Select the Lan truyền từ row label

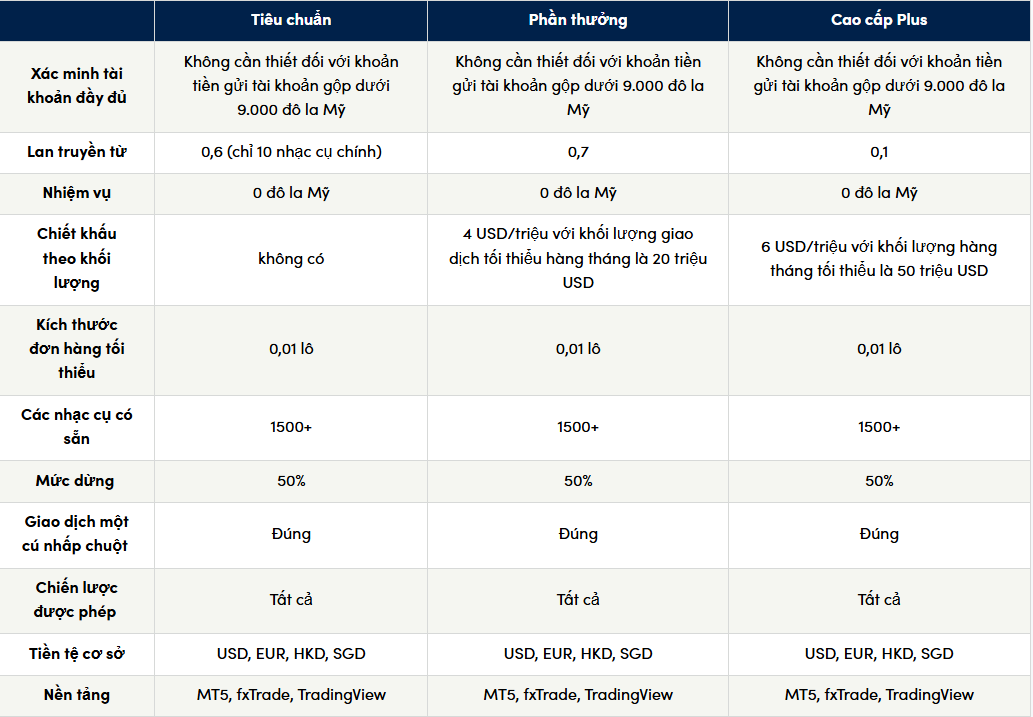pos(77,153)
